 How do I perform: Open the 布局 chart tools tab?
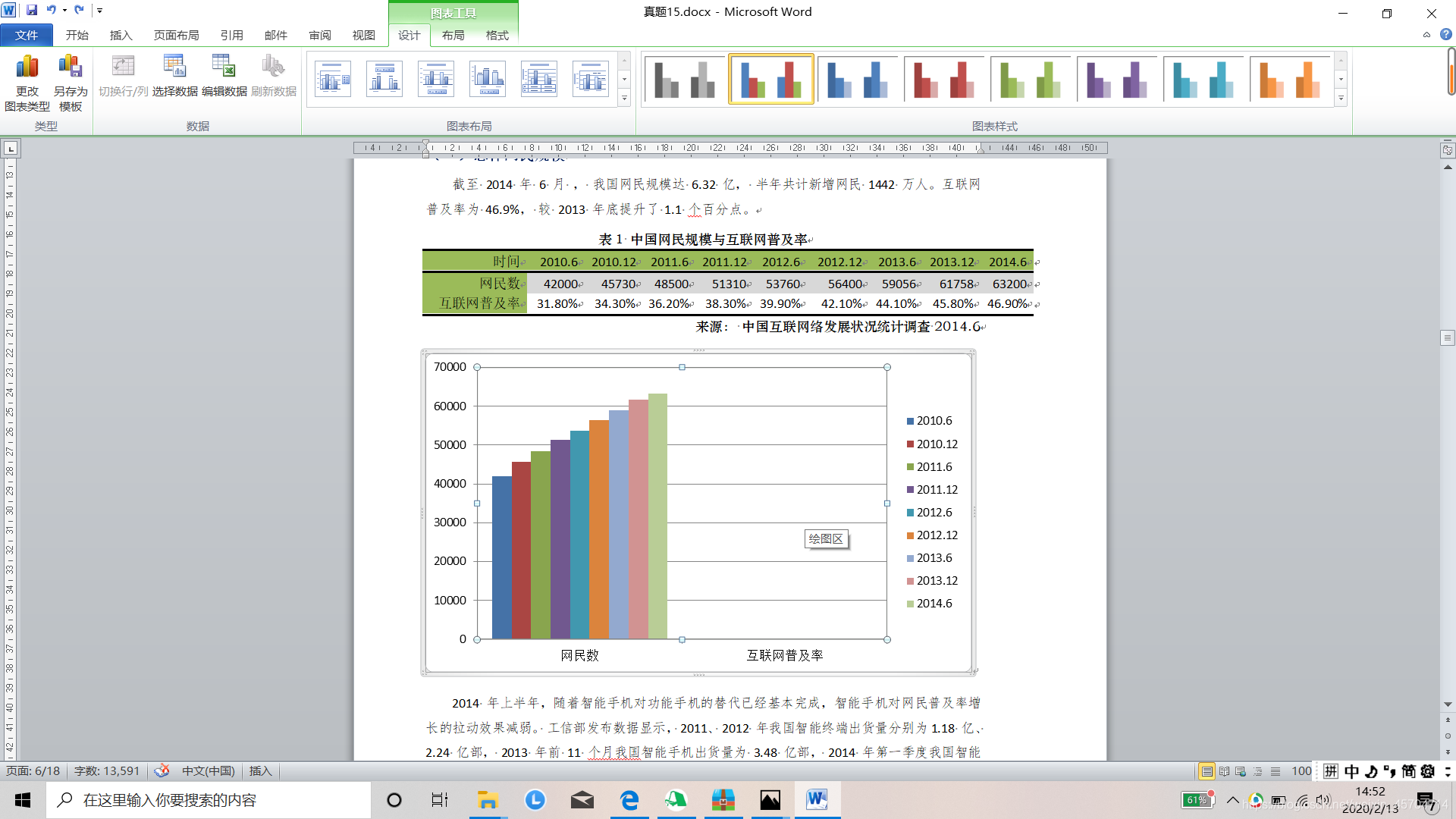tap(453, 36)
